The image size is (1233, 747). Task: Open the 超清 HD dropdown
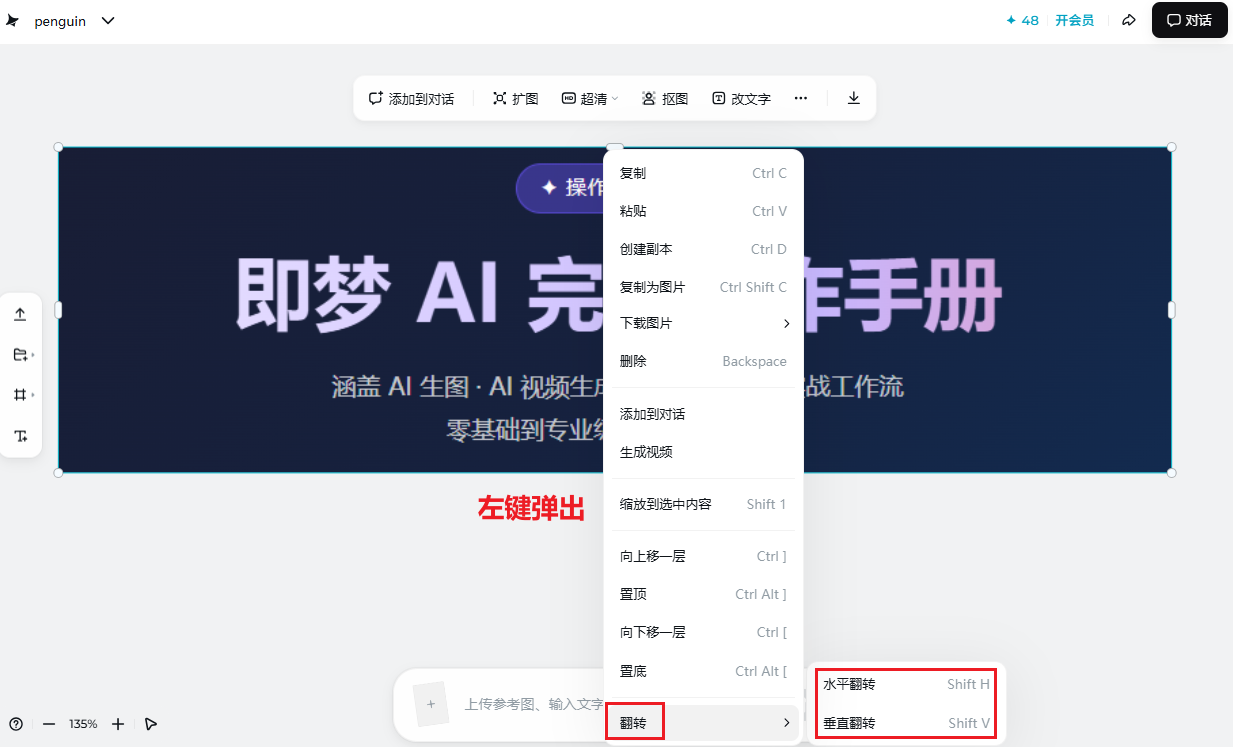pyautogui.click(x=590, y=98)
